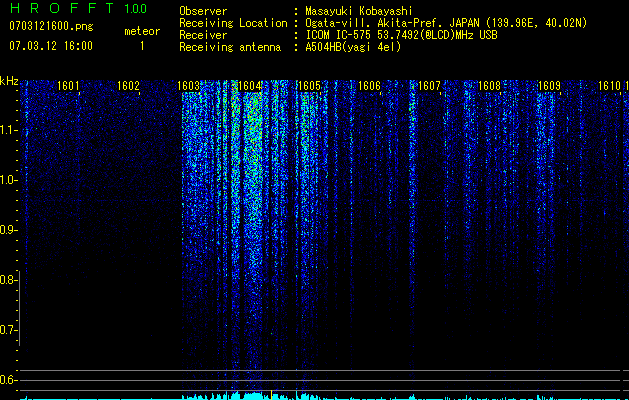The height and width of the screenshot is (400, 629).
Task: Click the 0.9 kHz axis tick label
Action: (8, 230)
